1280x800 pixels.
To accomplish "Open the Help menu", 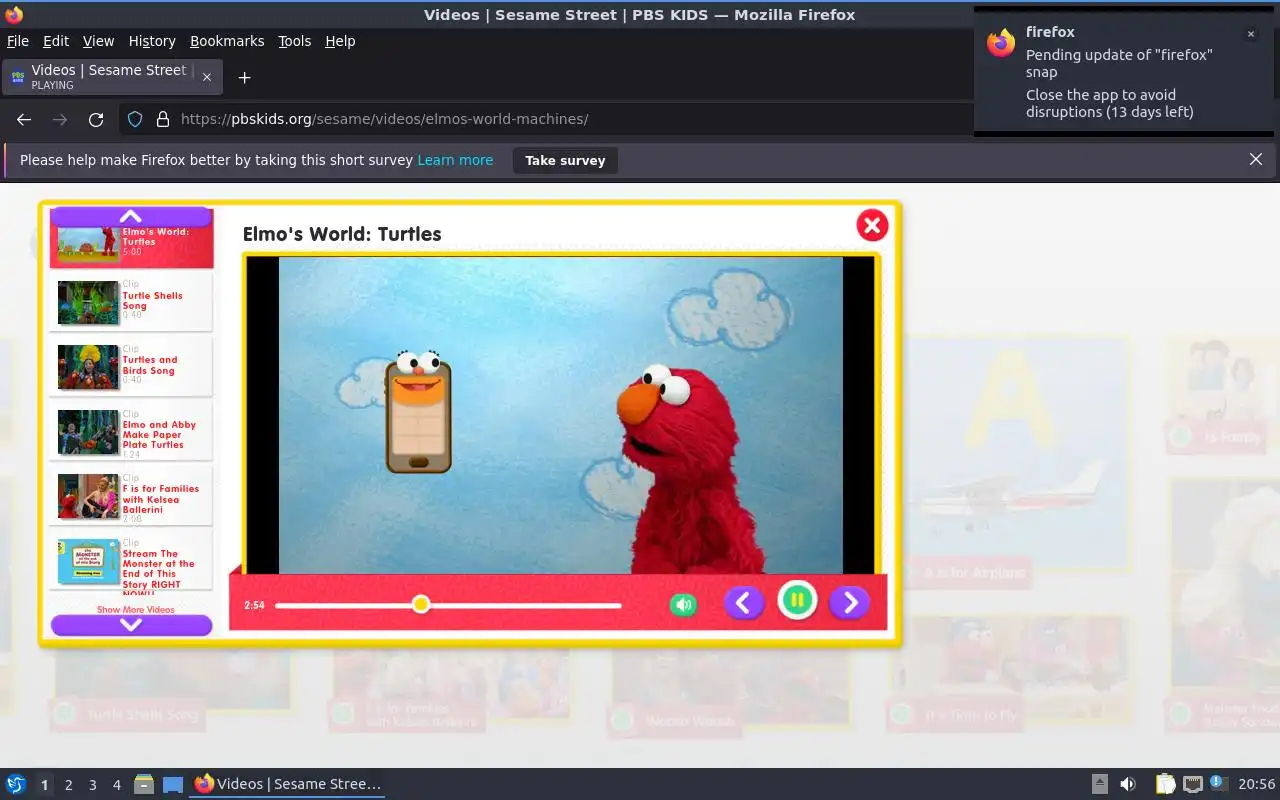I will click(340, 41).
